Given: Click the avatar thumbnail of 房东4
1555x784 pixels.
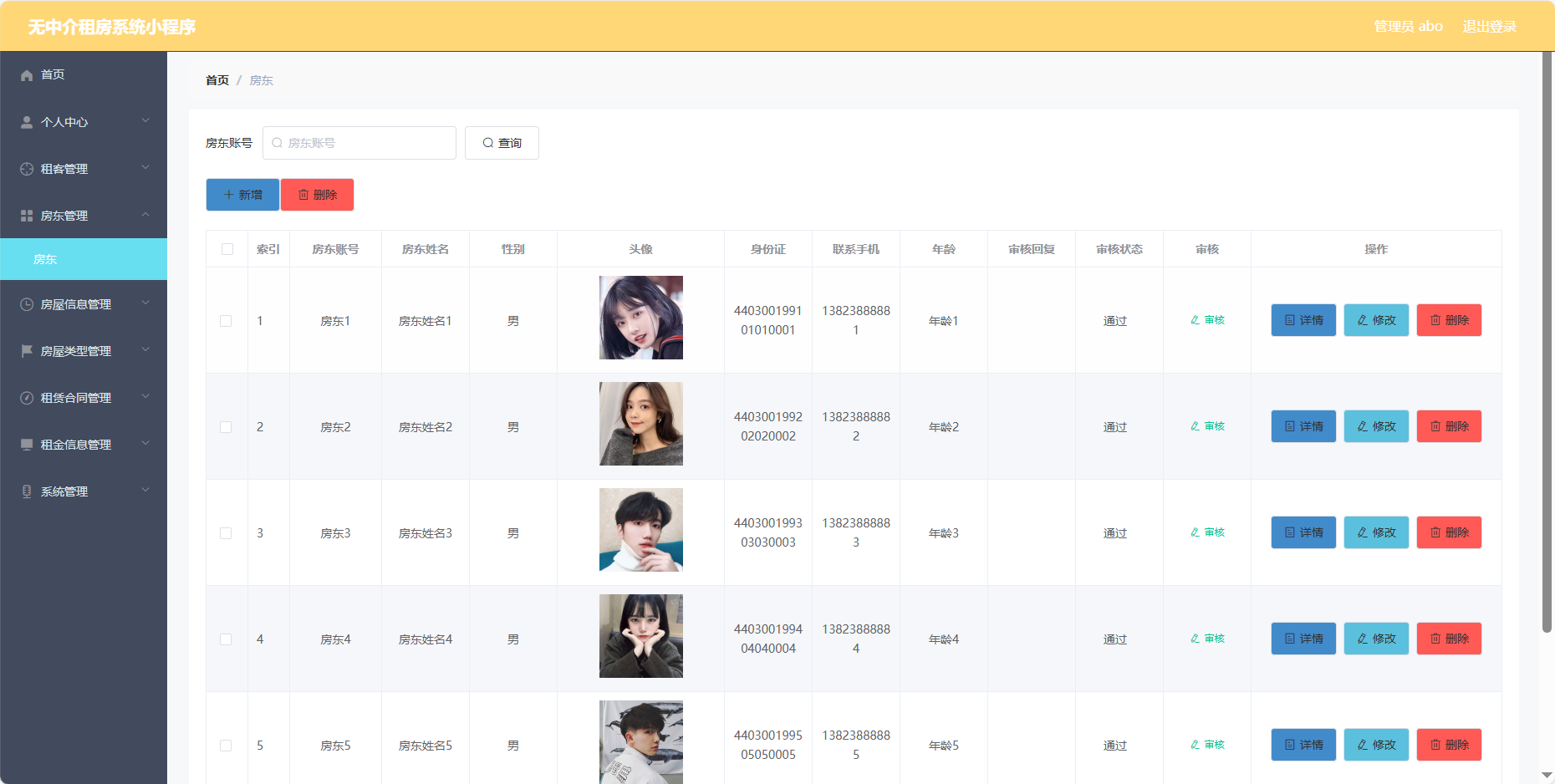Looking at the screenshot, I should coord(641,636).
